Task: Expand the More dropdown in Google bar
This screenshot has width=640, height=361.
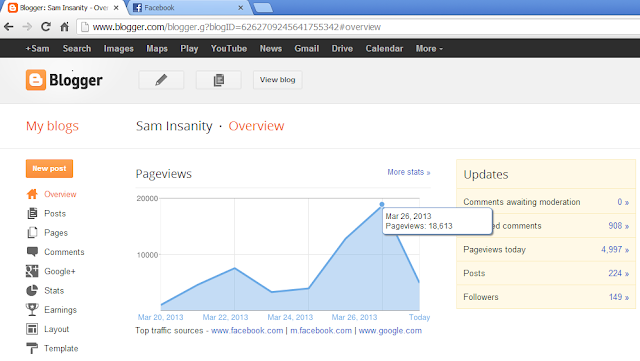Action: [429, 49]
